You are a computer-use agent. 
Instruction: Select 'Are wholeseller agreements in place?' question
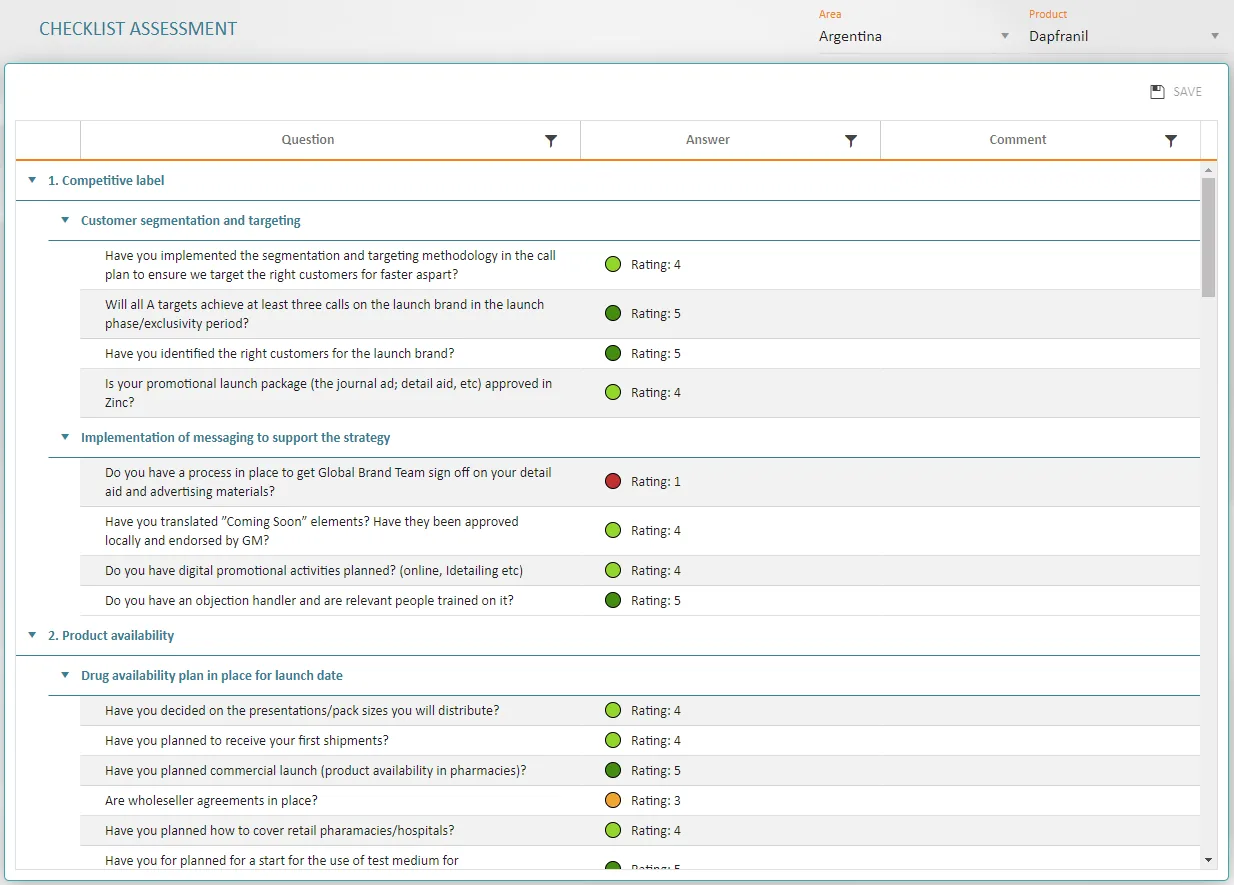(211, 801)
